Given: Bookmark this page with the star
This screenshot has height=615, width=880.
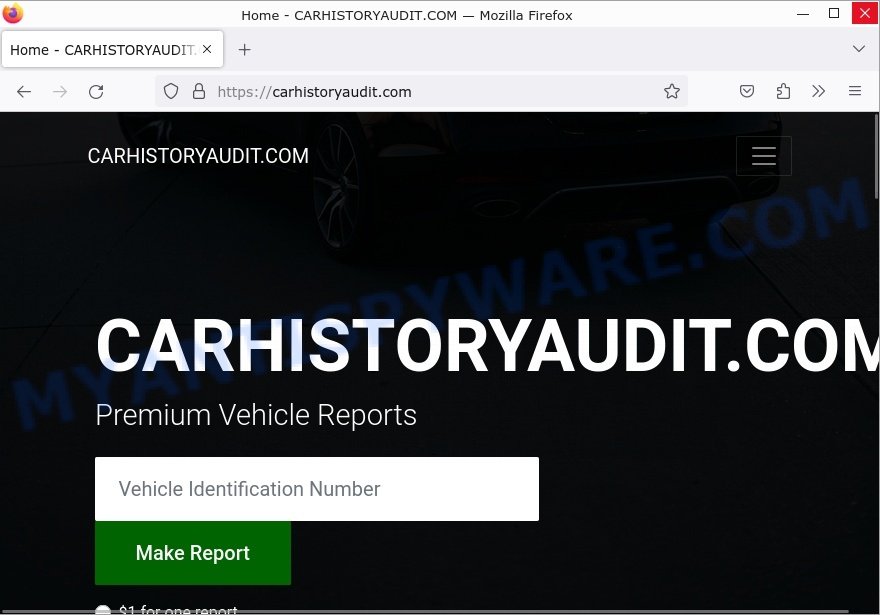Looking at the screenshot, I should [672, 91].
